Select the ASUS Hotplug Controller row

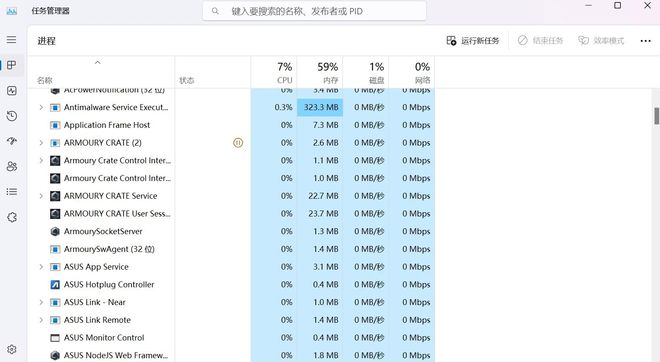pos(231,285)
